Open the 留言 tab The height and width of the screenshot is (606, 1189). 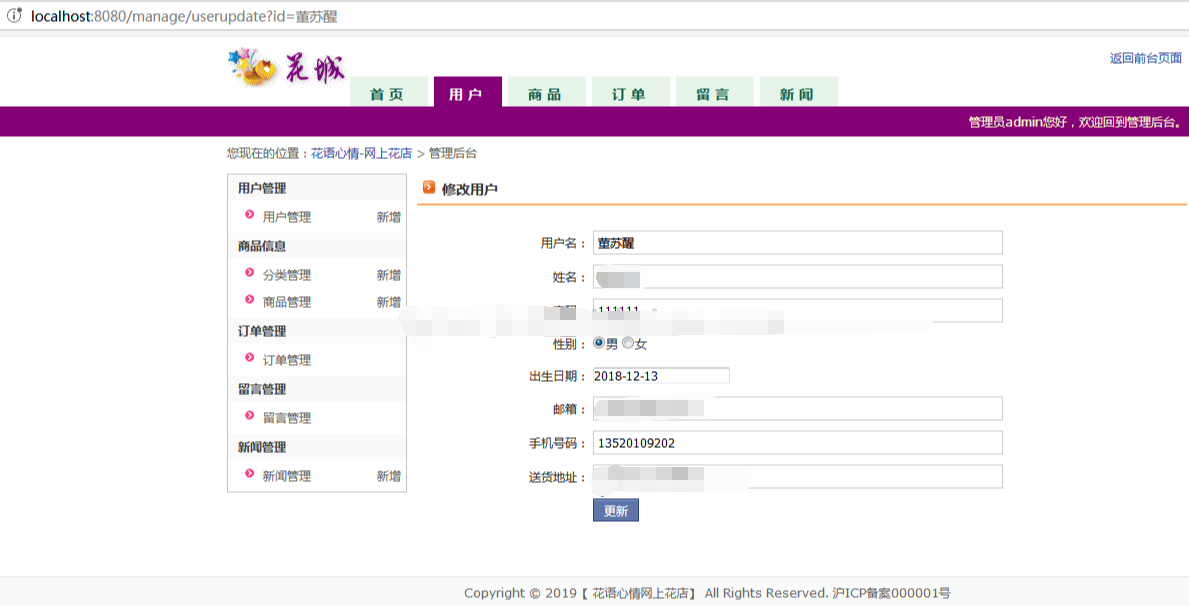click(714, 92)
